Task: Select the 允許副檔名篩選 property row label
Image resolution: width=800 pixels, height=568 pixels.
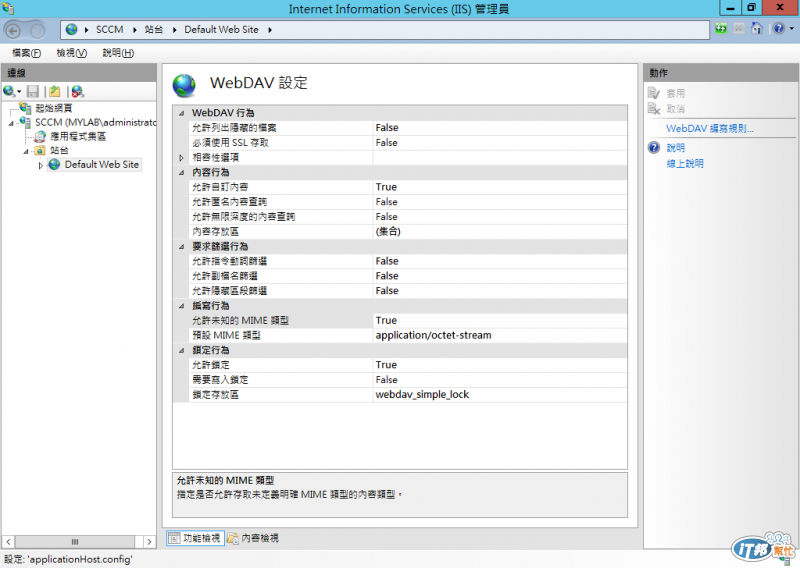Action: [224, 276]
